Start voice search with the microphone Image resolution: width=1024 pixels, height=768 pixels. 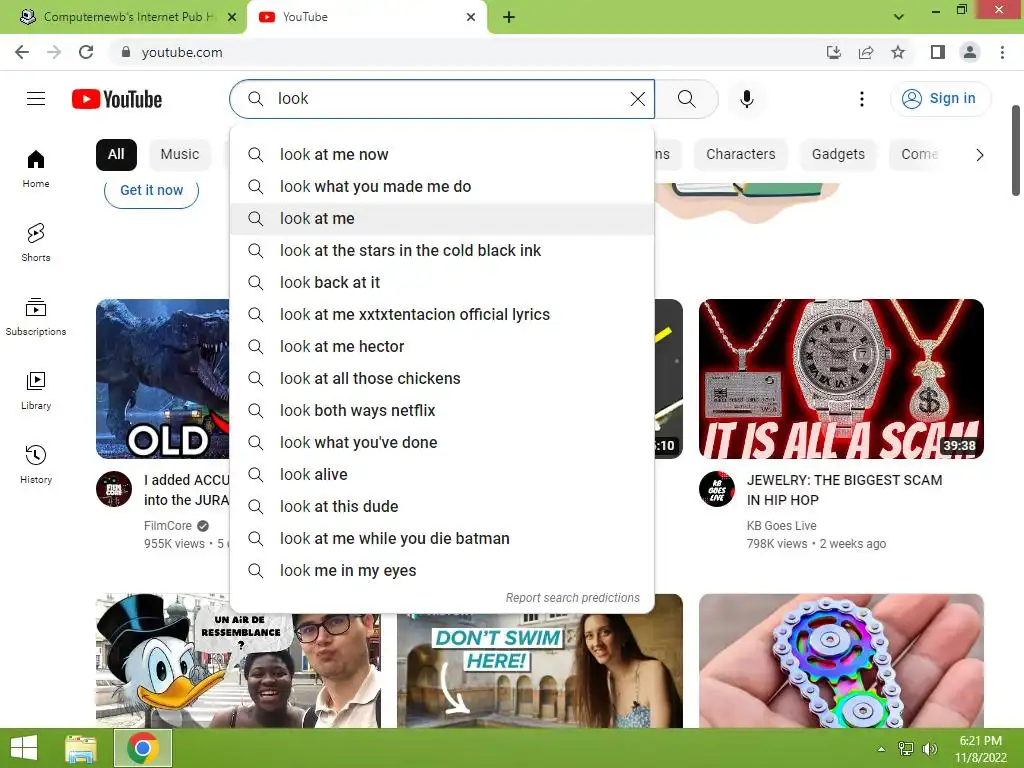746,99
